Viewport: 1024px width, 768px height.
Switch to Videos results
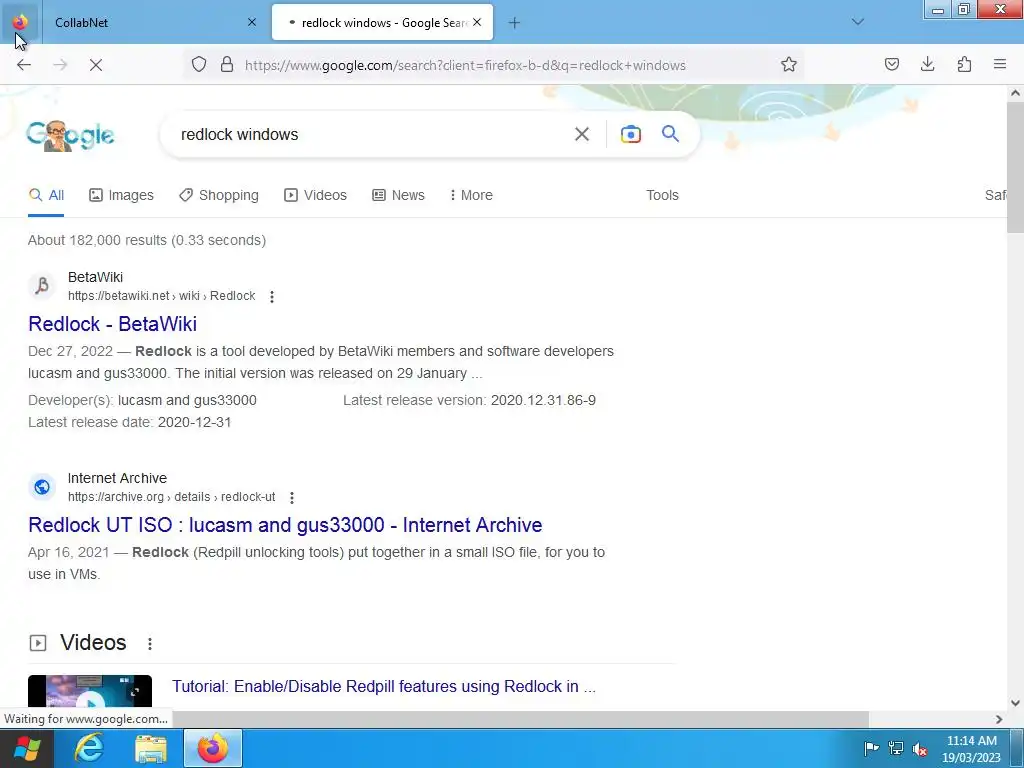315,195
